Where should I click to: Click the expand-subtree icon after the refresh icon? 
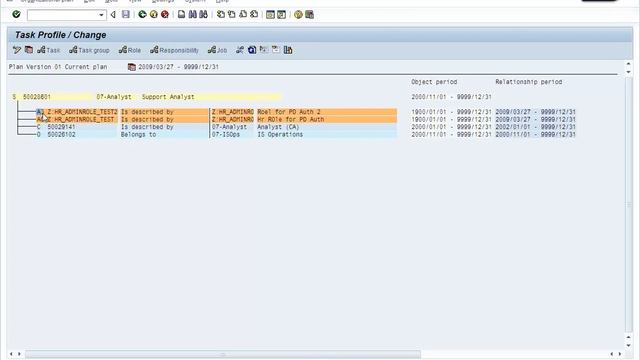[x=264, y=50]
